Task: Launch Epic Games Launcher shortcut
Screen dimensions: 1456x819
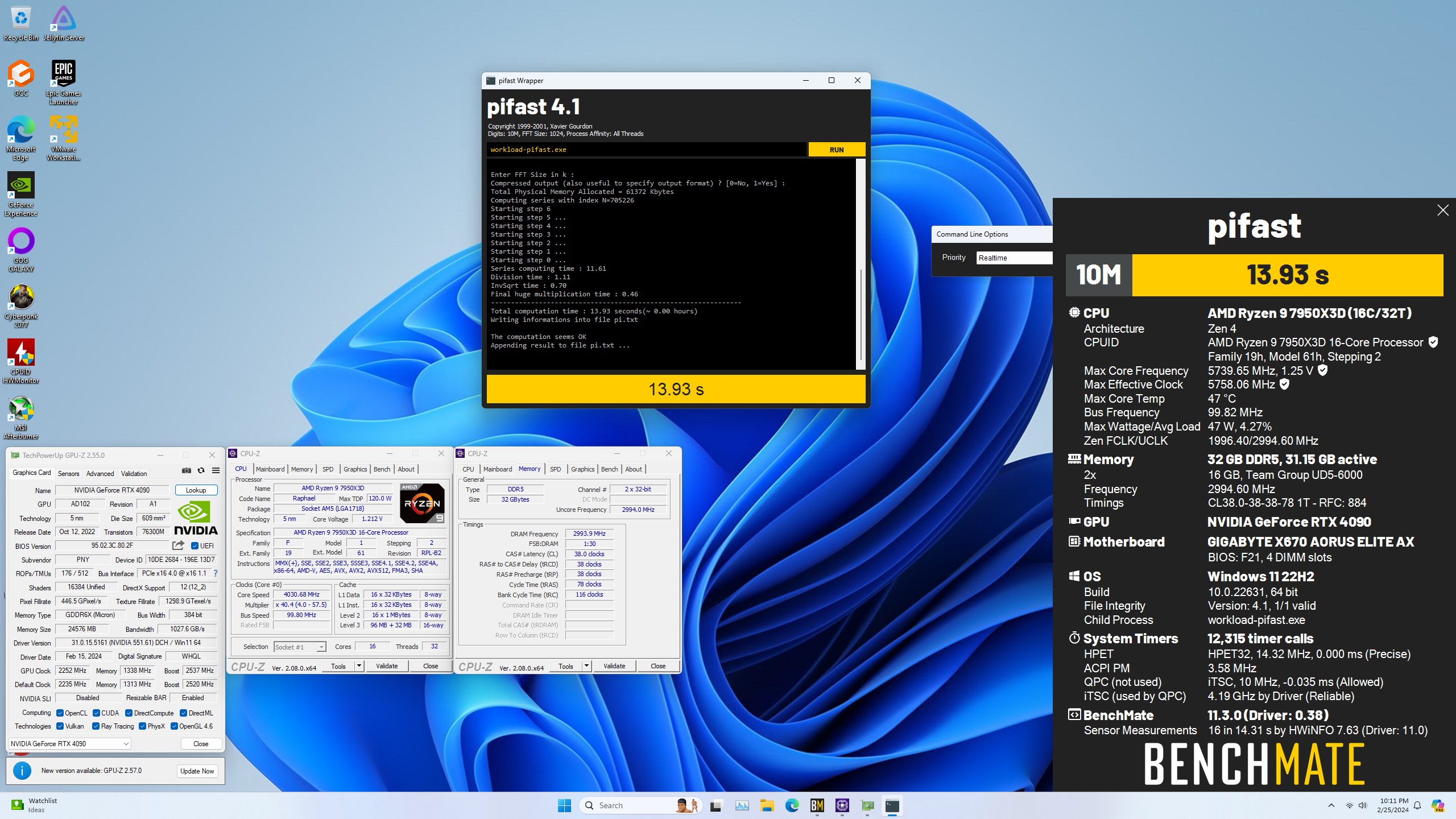Action: 64,82
